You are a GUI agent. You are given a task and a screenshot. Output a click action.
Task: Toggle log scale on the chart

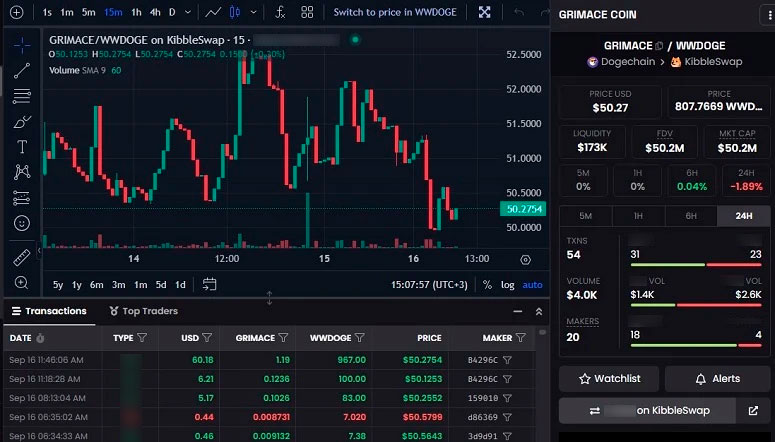pos(508,284)
